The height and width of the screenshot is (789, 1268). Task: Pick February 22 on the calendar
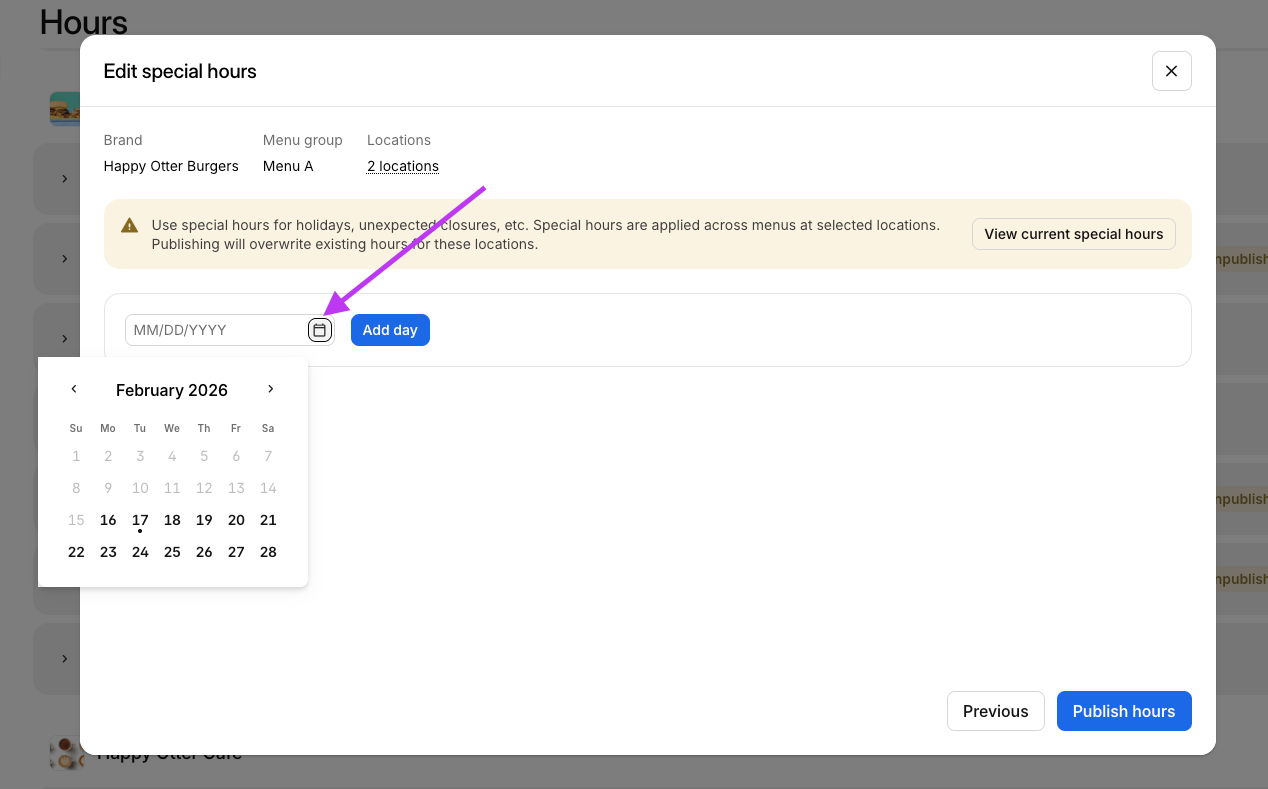tap(76, 552)
